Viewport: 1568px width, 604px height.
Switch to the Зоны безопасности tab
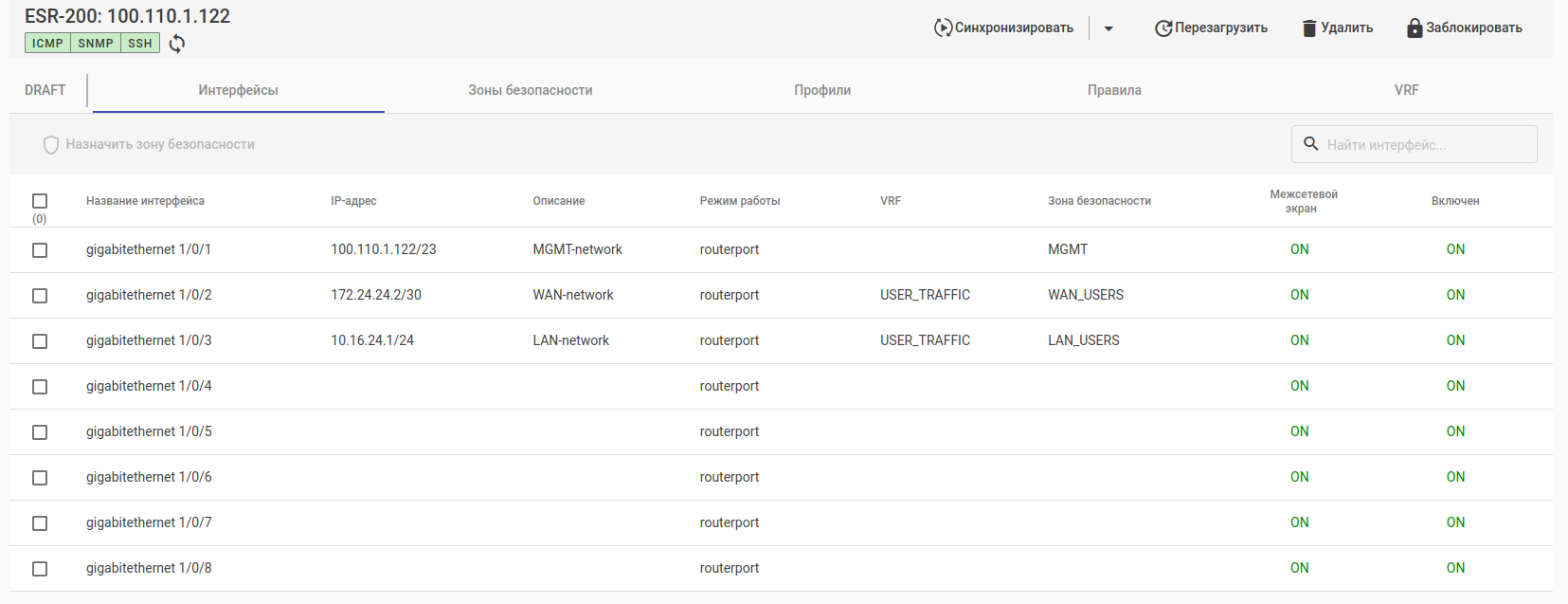[x=530, y=90]
